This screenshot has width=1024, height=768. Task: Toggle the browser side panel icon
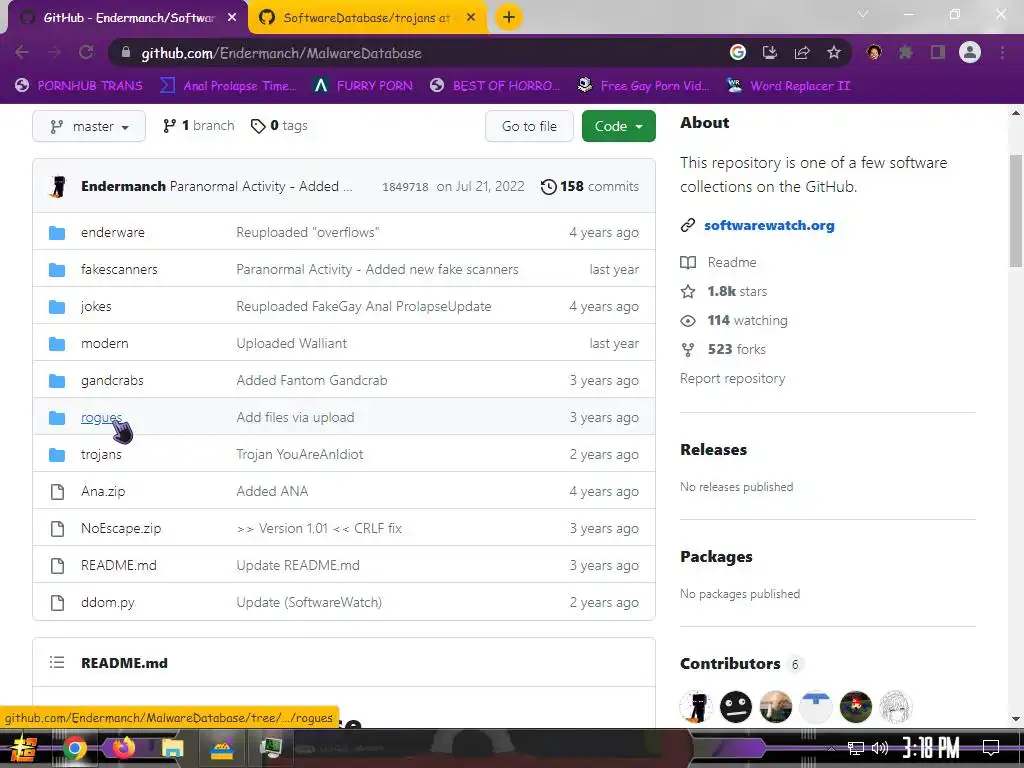click(x=938, y=53)
